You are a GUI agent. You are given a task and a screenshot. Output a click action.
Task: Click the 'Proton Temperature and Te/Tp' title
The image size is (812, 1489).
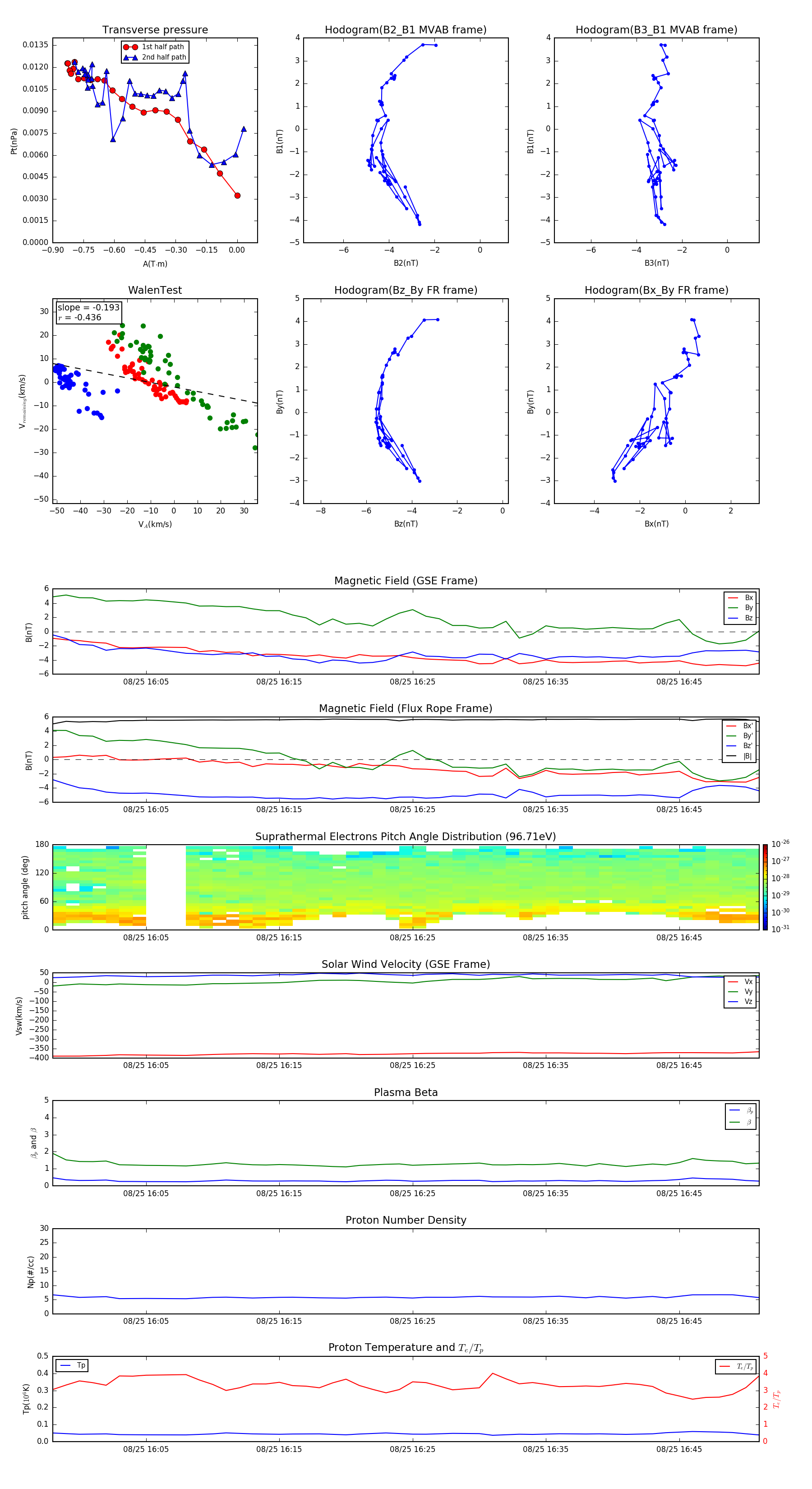(x=406, y=1348)
